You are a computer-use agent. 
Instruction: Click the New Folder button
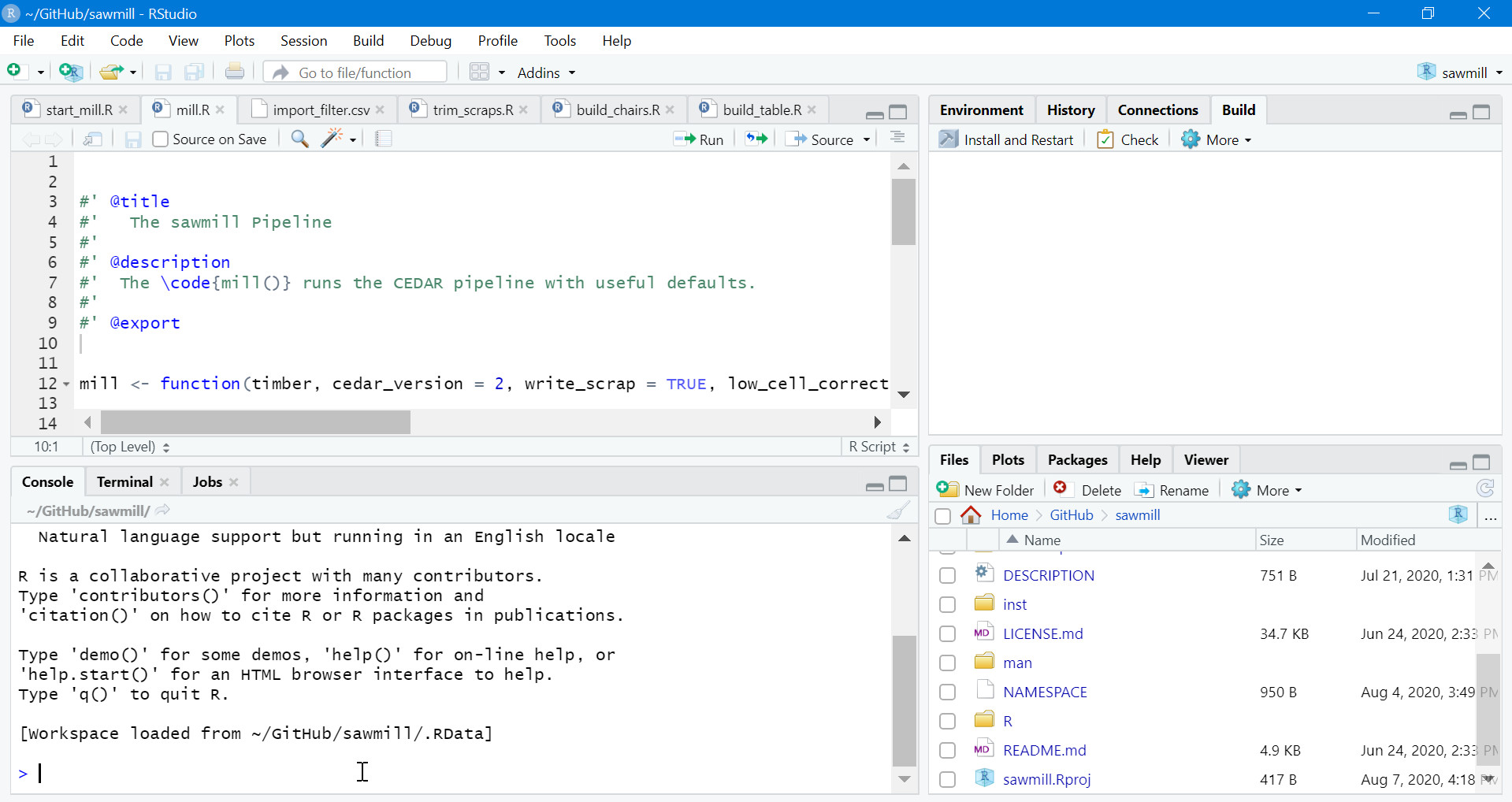pos(986,490)
